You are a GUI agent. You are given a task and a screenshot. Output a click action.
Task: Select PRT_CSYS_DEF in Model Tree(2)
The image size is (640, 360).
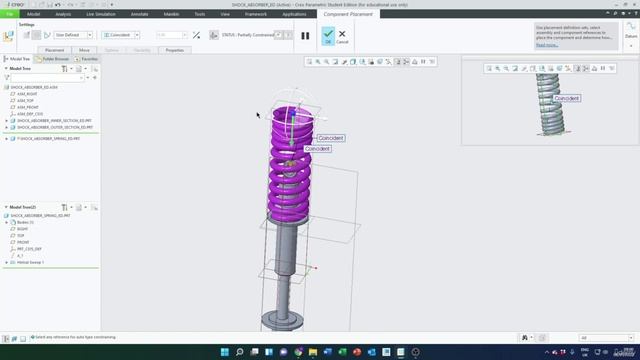[x=29, y=249]
